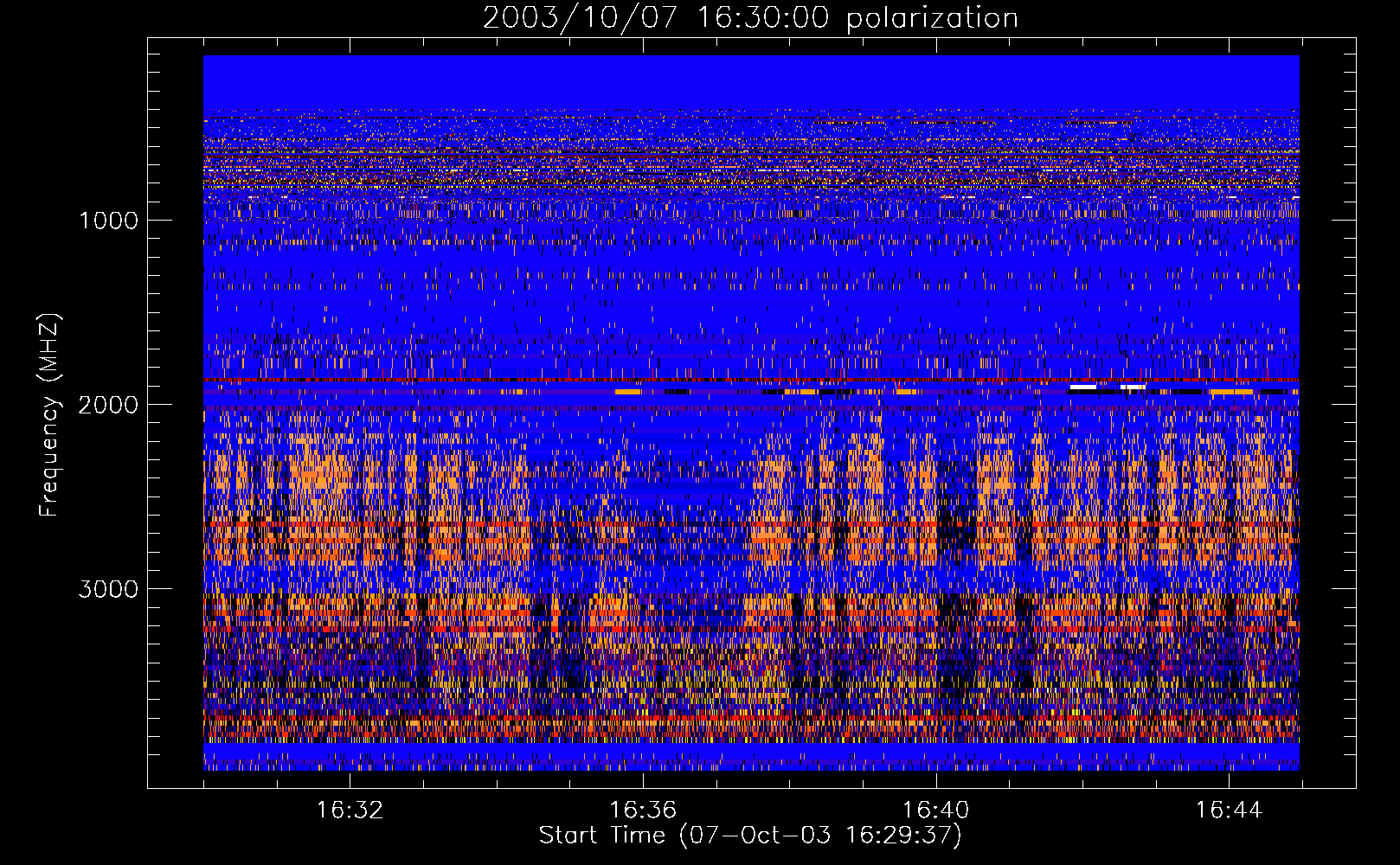Click the 'Frequency (MHZ)' axis label
This screenshot has width=1400, height=865.
pos(49,415)
